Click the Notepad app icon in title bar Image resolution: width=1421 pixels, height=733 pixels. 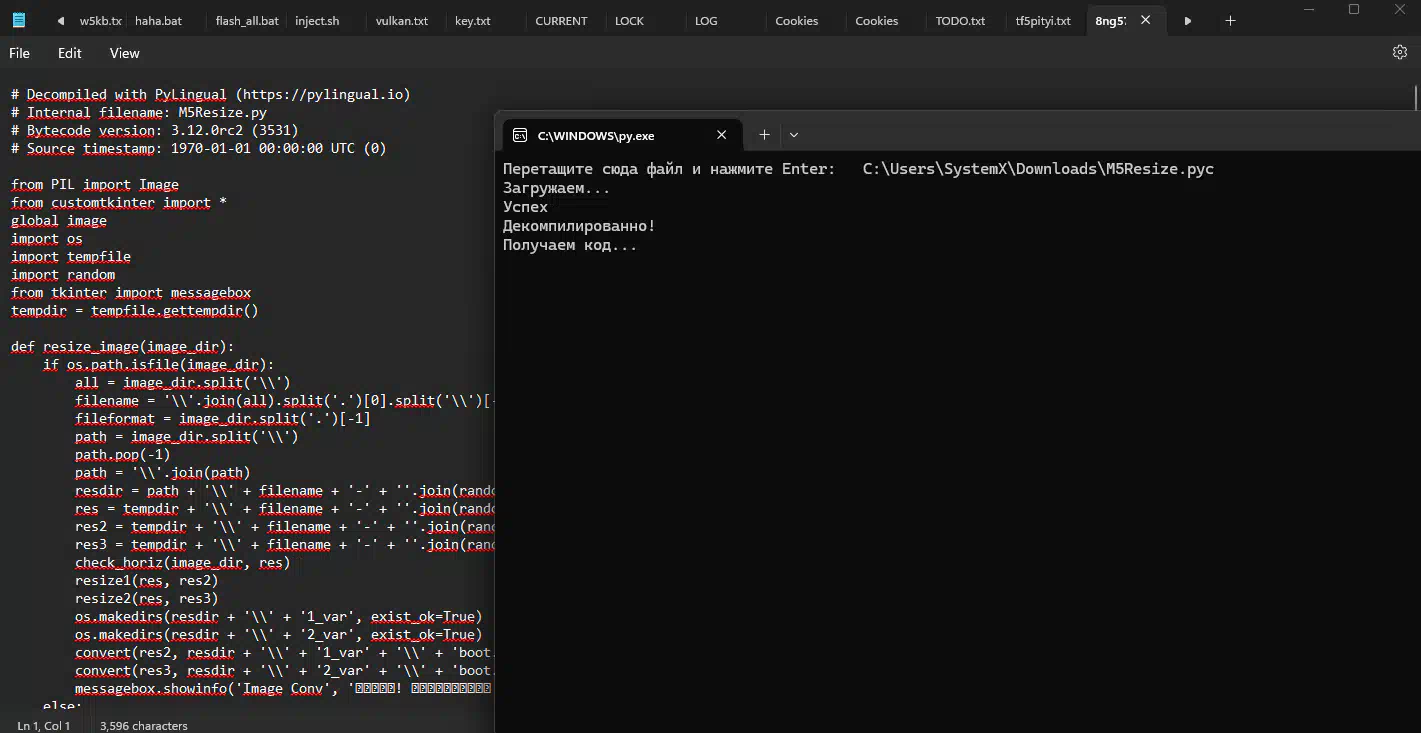[x=19, y=20]
